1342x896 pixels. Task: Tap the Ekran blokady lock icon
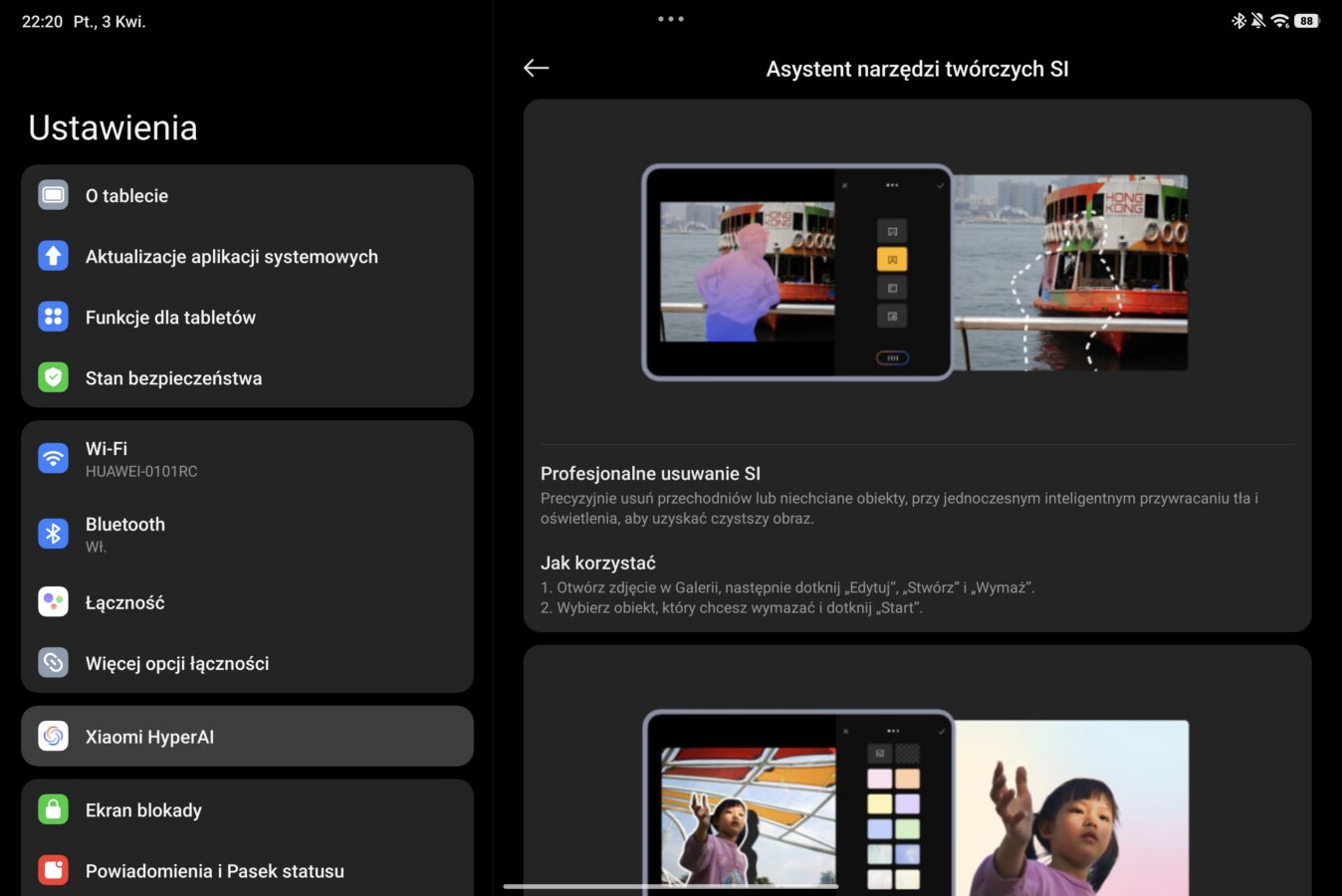pos(54,809)
